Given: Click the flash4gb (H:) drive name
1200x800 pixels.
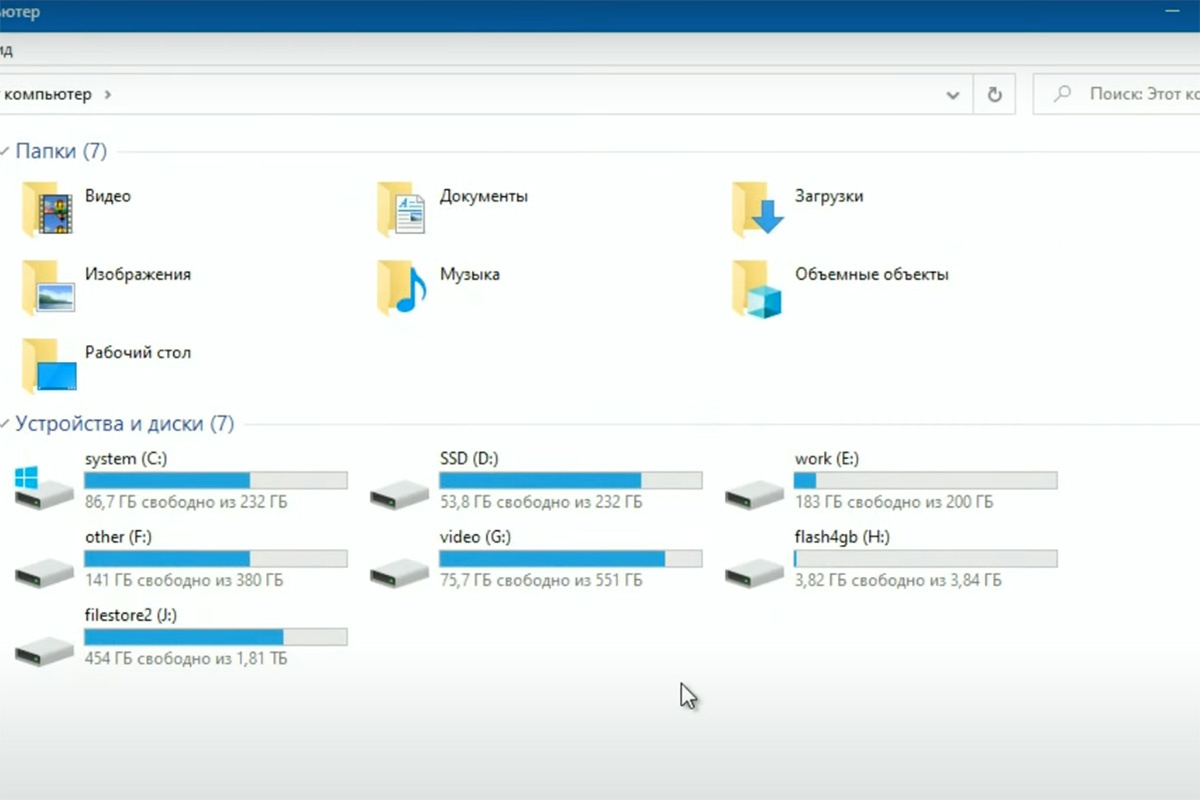Looking at the screenshot, I should (842, 537).
